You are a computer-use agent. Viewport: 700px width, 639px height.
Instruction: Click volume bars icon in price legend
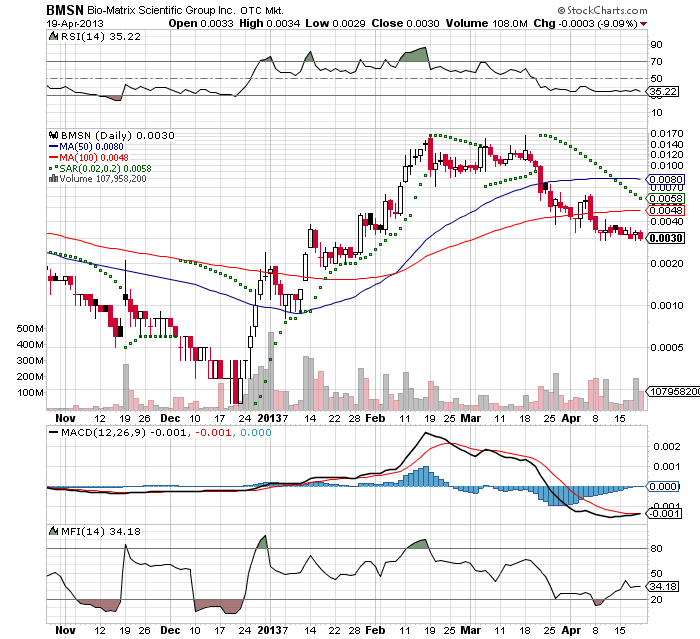[x=53, y=179]
